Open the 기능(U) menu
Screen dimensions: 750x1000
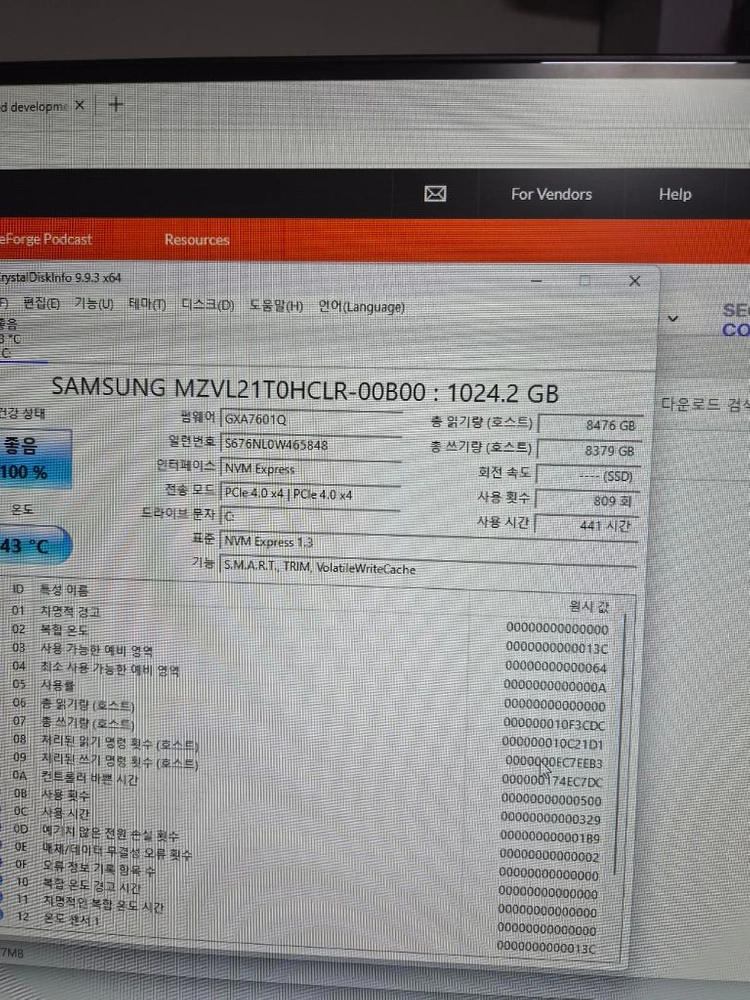tap(94, 304)
